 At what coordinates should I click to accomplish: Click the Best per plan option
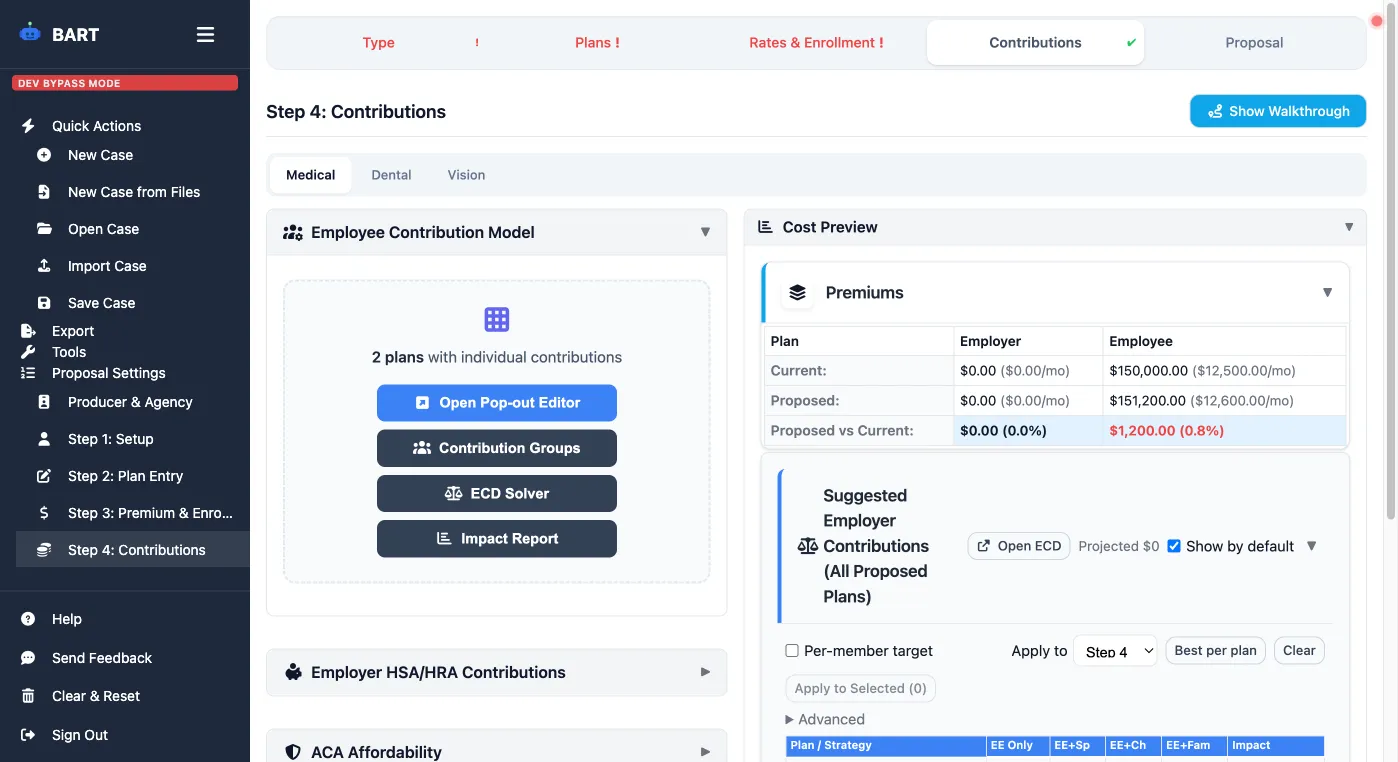tap(1215, 650)
